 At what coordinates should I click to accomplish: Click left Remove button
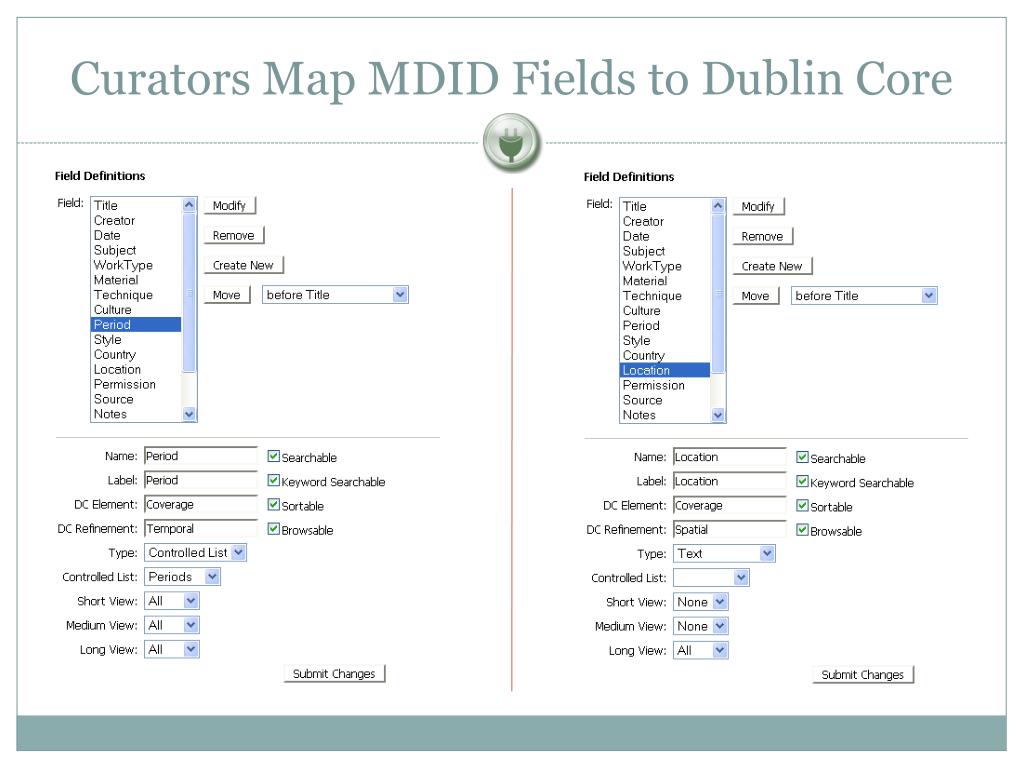234,235
